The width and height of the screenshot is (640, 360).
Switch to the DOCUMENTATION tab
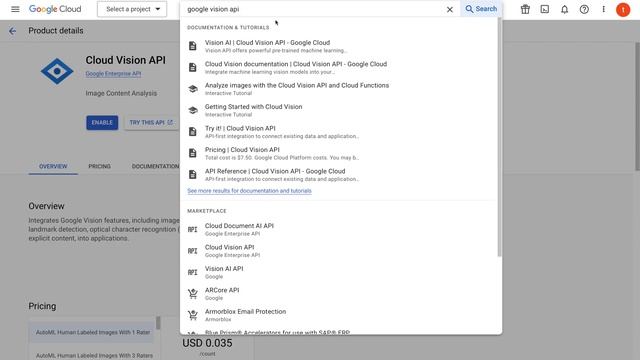pos(155,167)
